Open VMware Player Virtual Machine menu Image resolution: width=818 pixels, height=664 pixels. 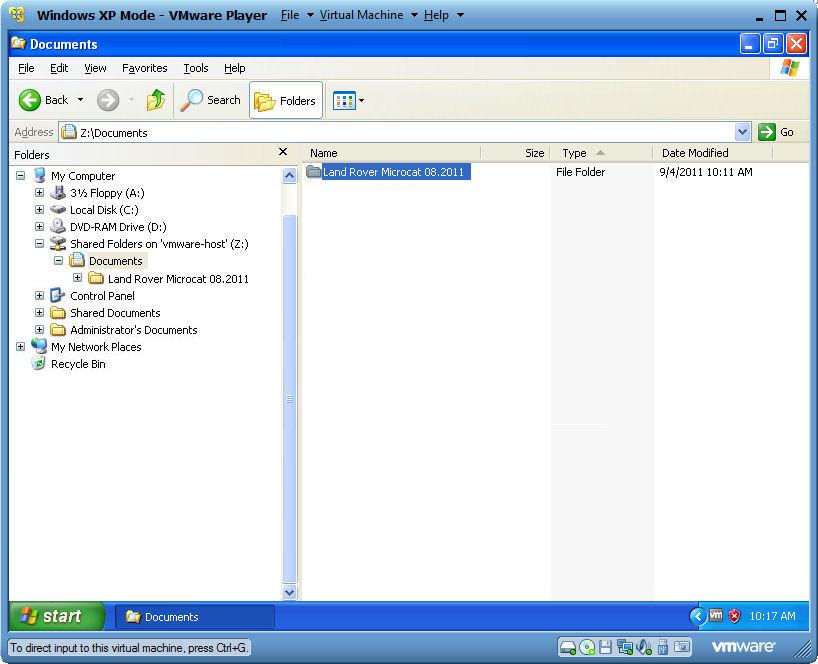click(361, 15)
